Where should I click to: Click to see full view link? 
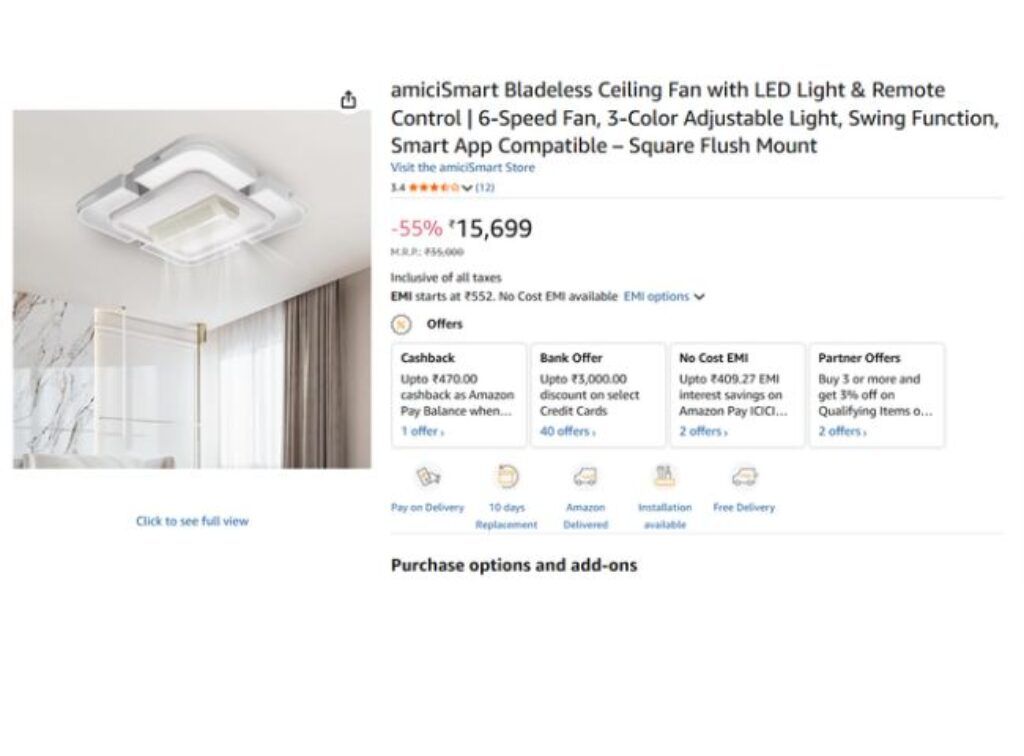pyautogui.click(x=192, y=521)
